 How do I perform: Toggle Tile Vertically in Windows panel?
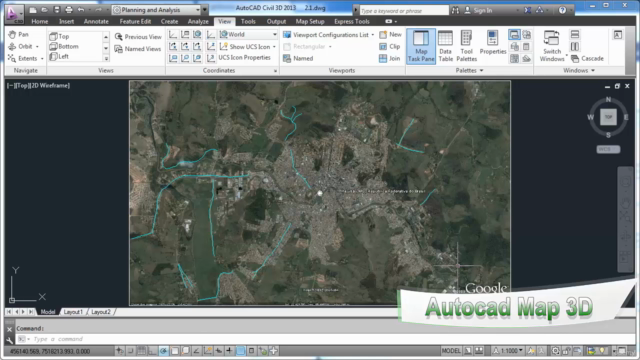pyautogui.click(x=575, y=47)
